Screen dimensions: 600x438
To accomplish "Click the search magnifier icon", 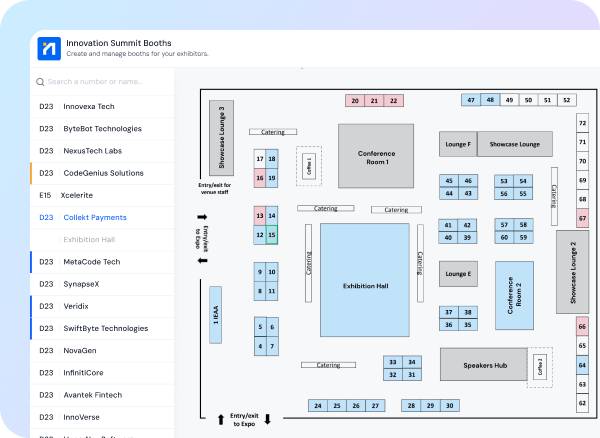I will click(x=40, y=82).
